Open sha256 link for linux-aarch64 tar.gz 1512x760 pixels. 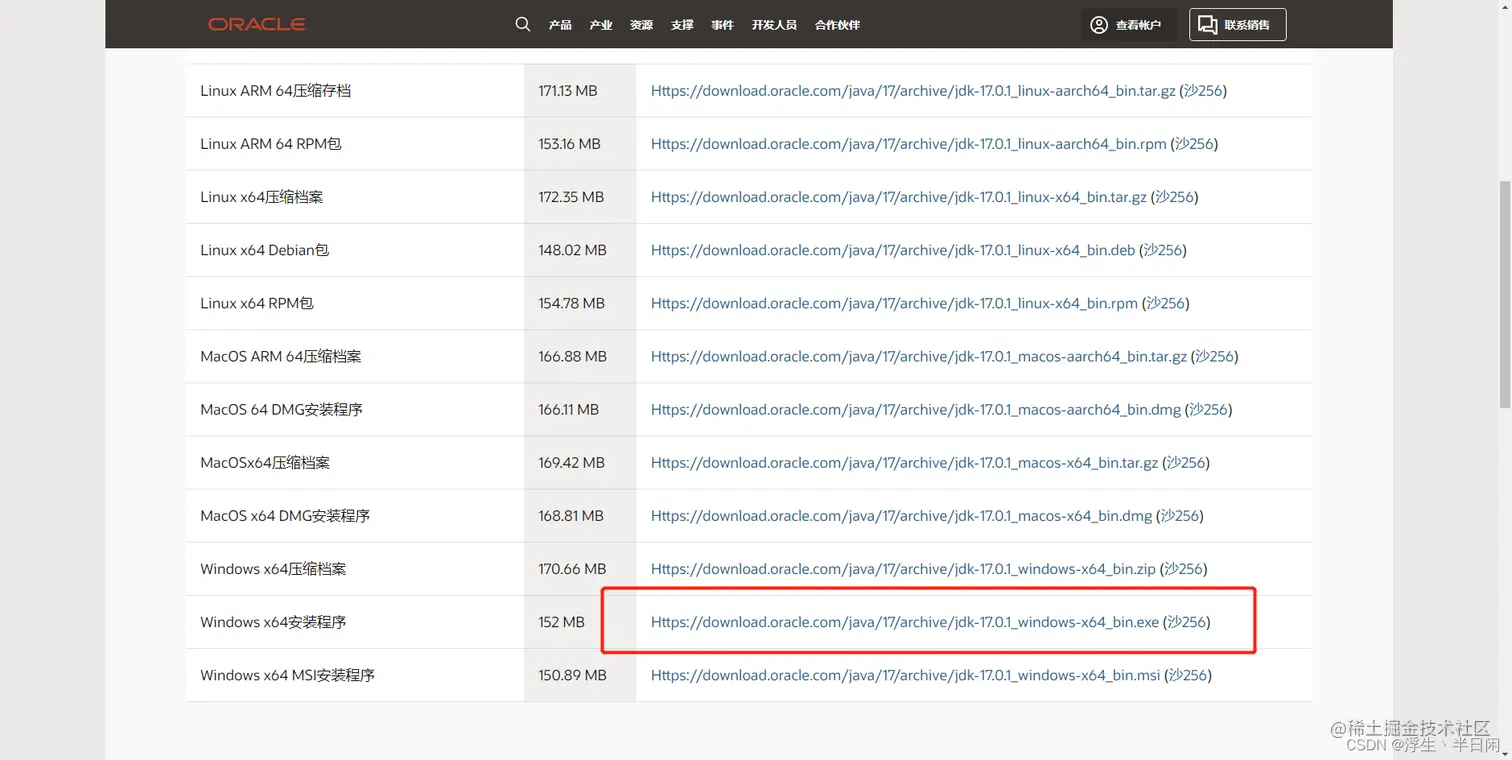[x=1203, y=91]
